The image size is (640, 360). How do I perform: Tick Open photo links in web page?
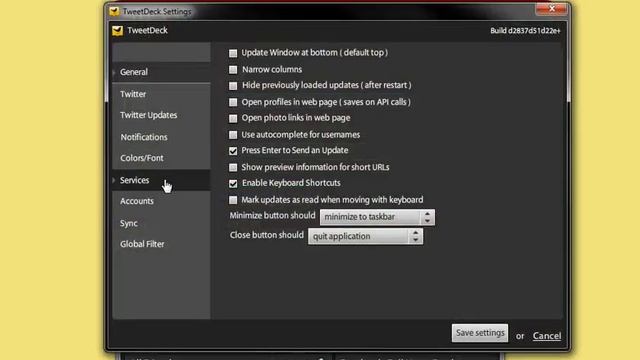click(x=233, y=118)
